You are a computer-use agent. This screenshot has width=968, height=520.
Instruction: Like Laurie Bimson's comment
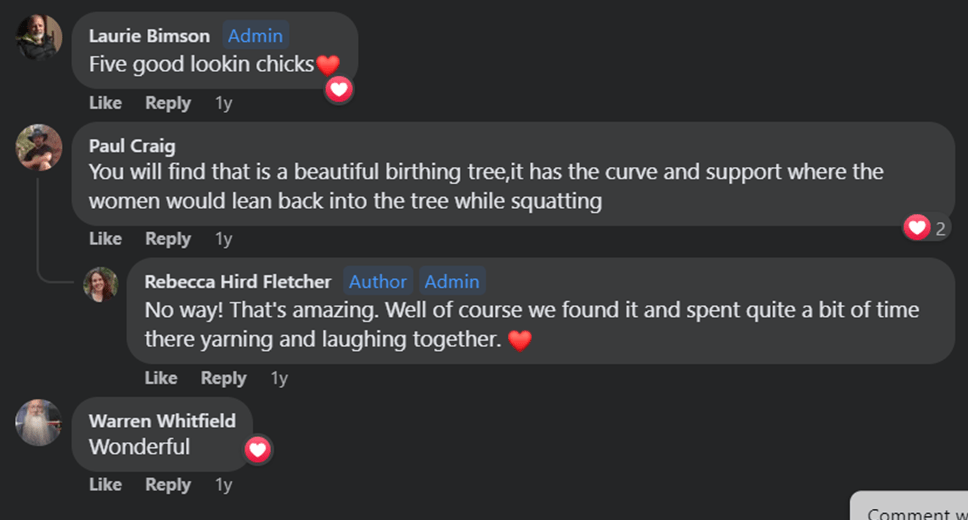(x=105, y=103)
